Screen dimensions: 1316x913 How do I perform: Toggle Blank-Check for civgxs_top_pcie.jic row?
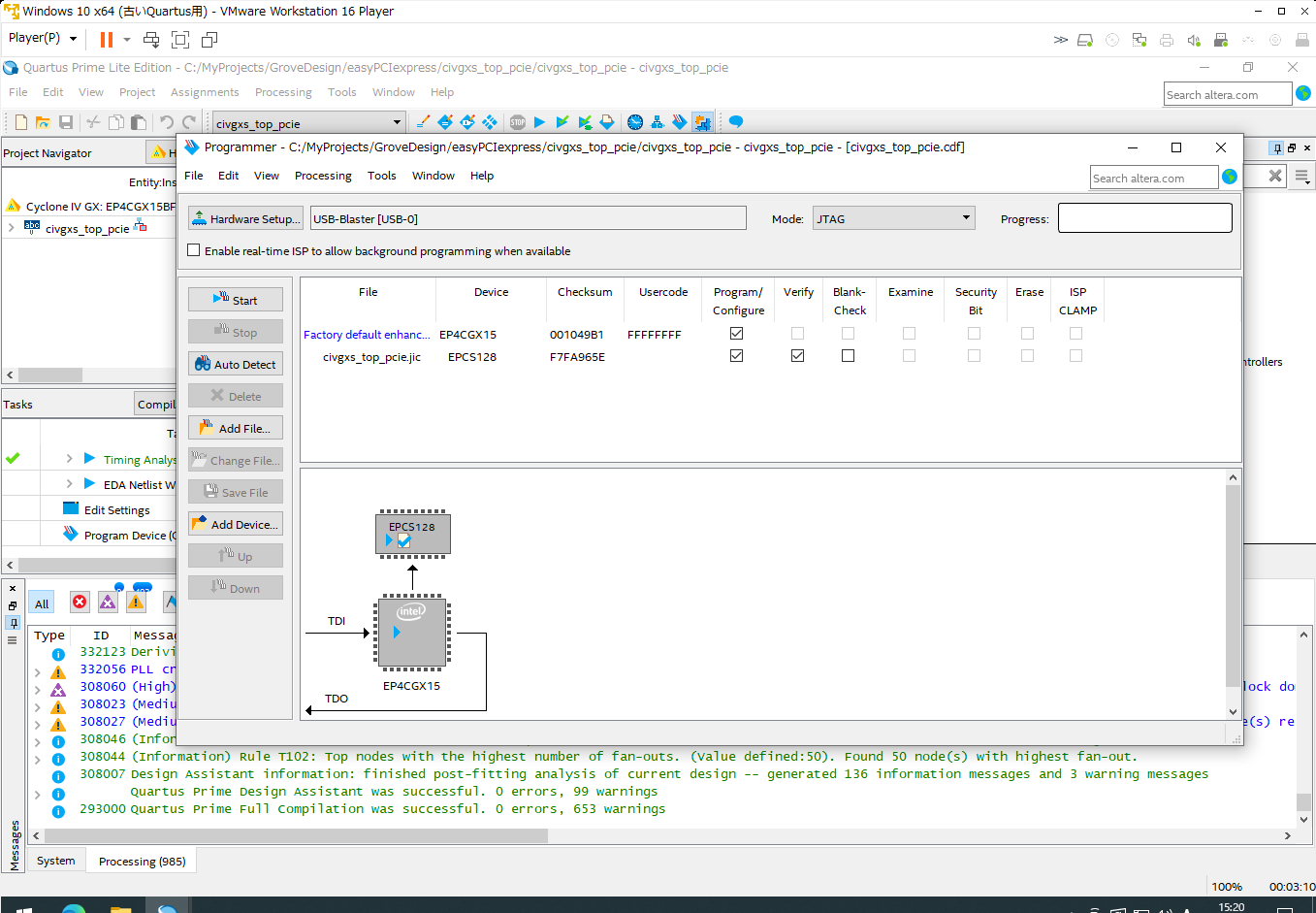[x=848, y=355]
